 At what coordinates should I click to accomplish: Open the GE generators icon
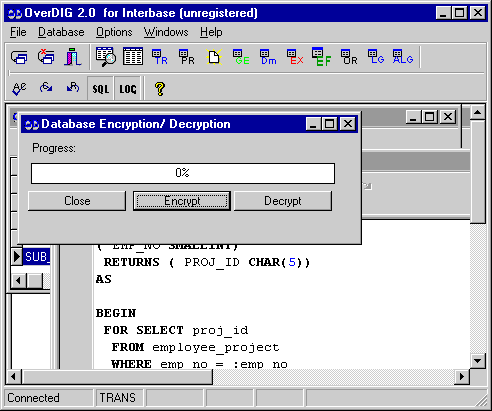[241, 57]
